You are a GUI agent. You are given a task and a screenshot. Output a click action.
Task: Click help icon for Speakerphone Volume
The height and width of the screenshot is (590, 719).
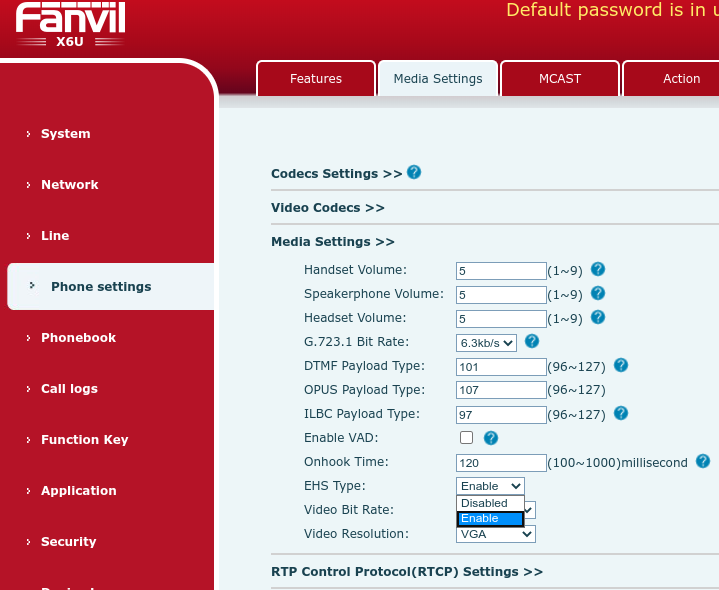[597, 293]
